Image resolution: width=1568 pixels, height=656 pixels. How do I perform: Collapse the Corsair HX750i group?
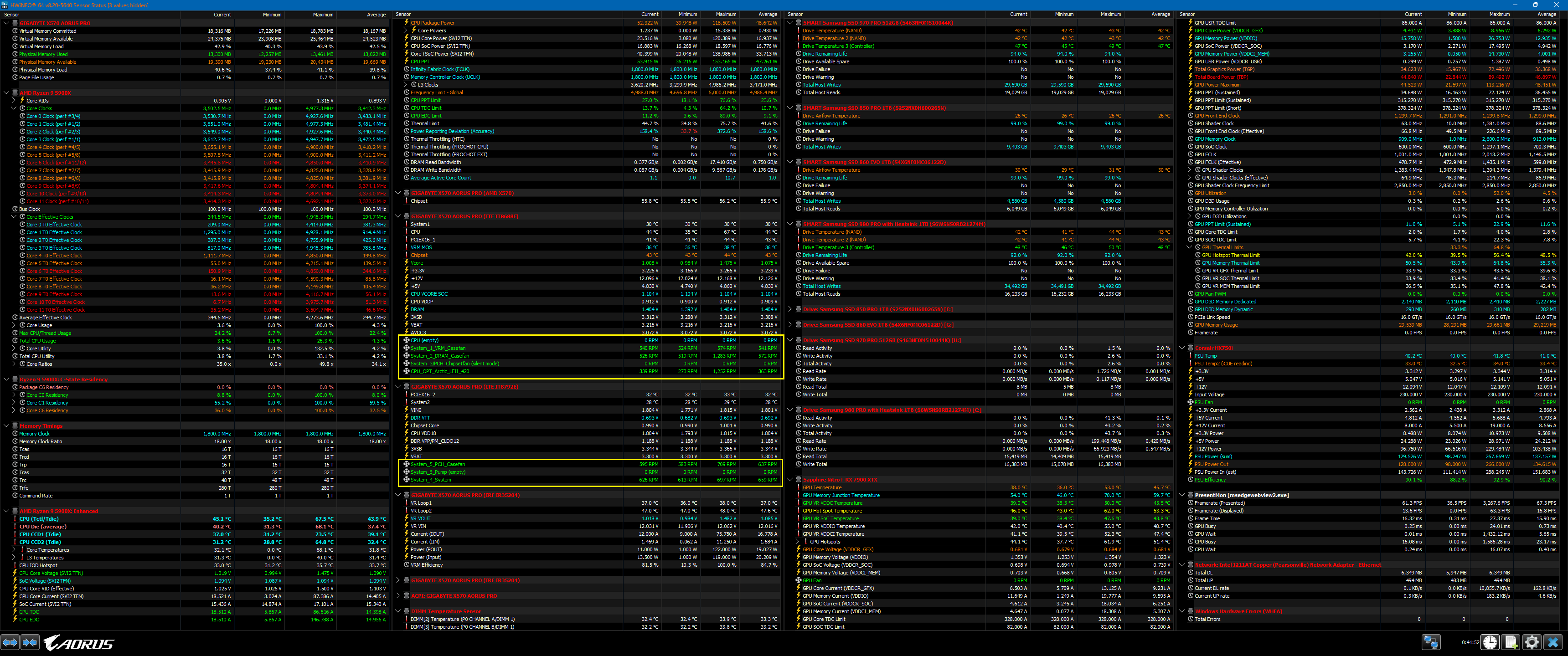pos(1183,348)
